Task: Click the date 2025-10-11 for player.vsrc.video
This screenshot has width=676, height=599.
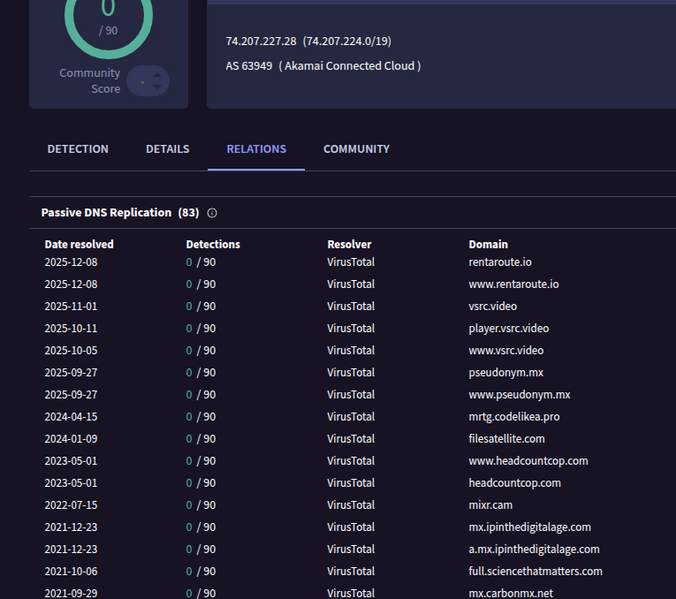Action: point(71,329)
